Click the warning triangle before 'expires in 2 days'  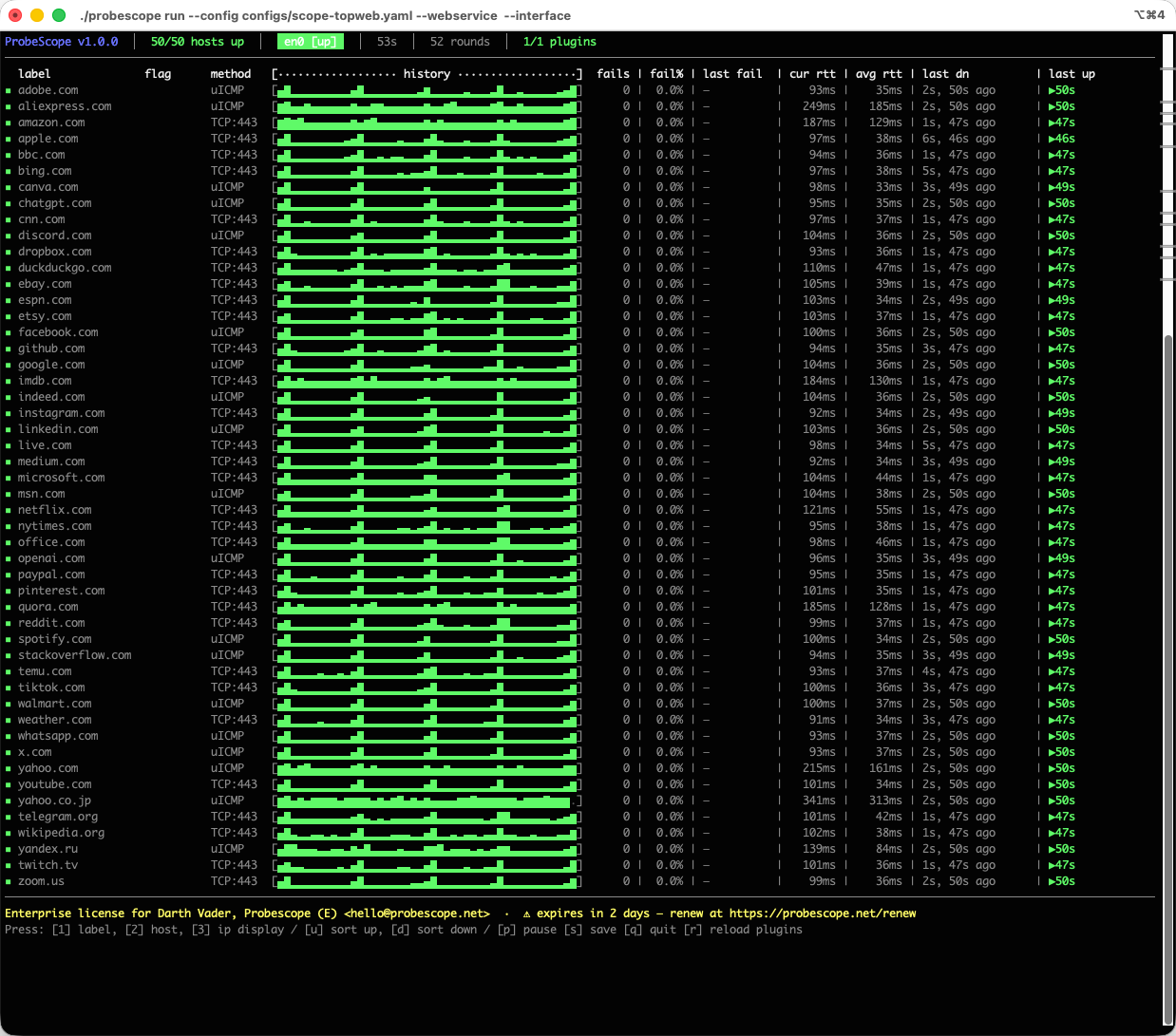pos(527,914)
